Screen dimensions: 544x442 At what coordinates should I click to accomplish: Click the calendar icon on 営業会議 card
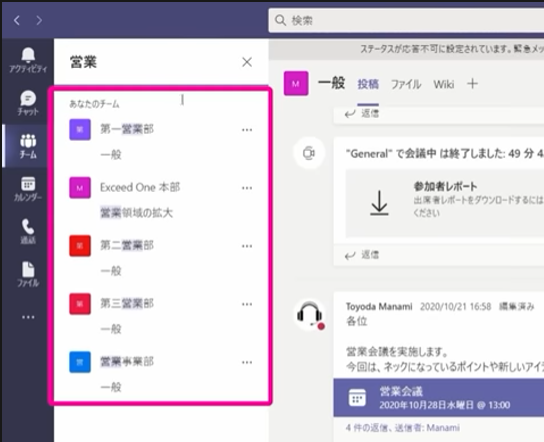coord(357,398)
